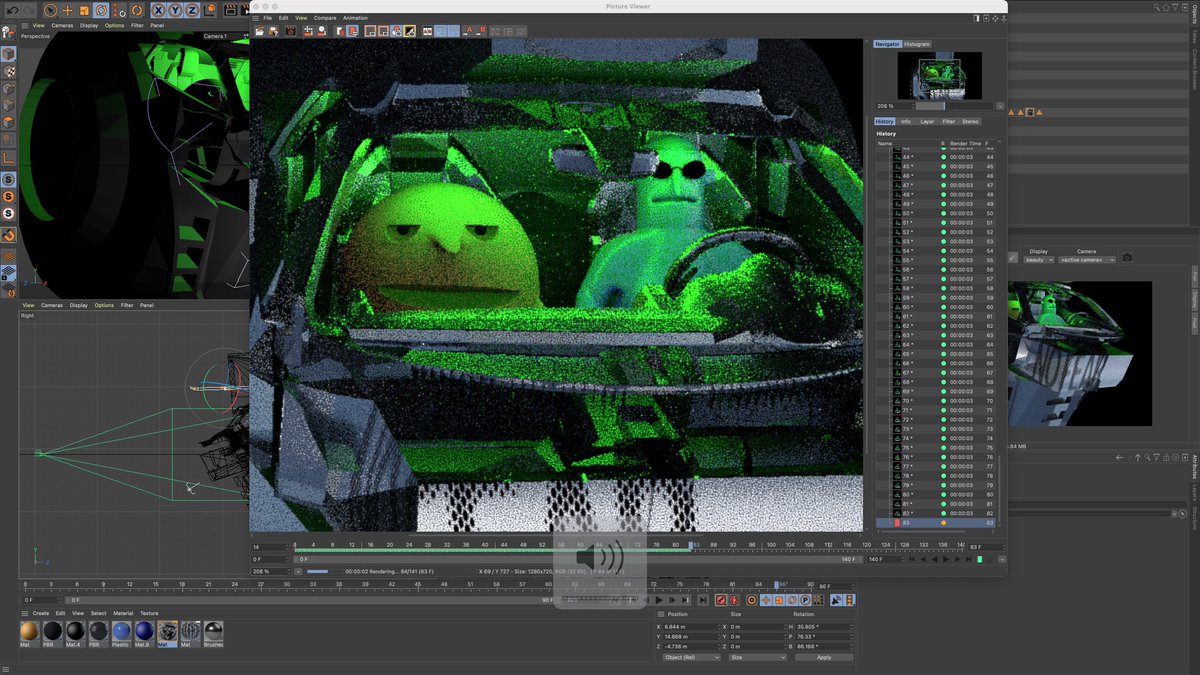Adjust the Navigator zoom slider
The height and width of the screenshot is (675, 1200).
(x=954, y=105)
